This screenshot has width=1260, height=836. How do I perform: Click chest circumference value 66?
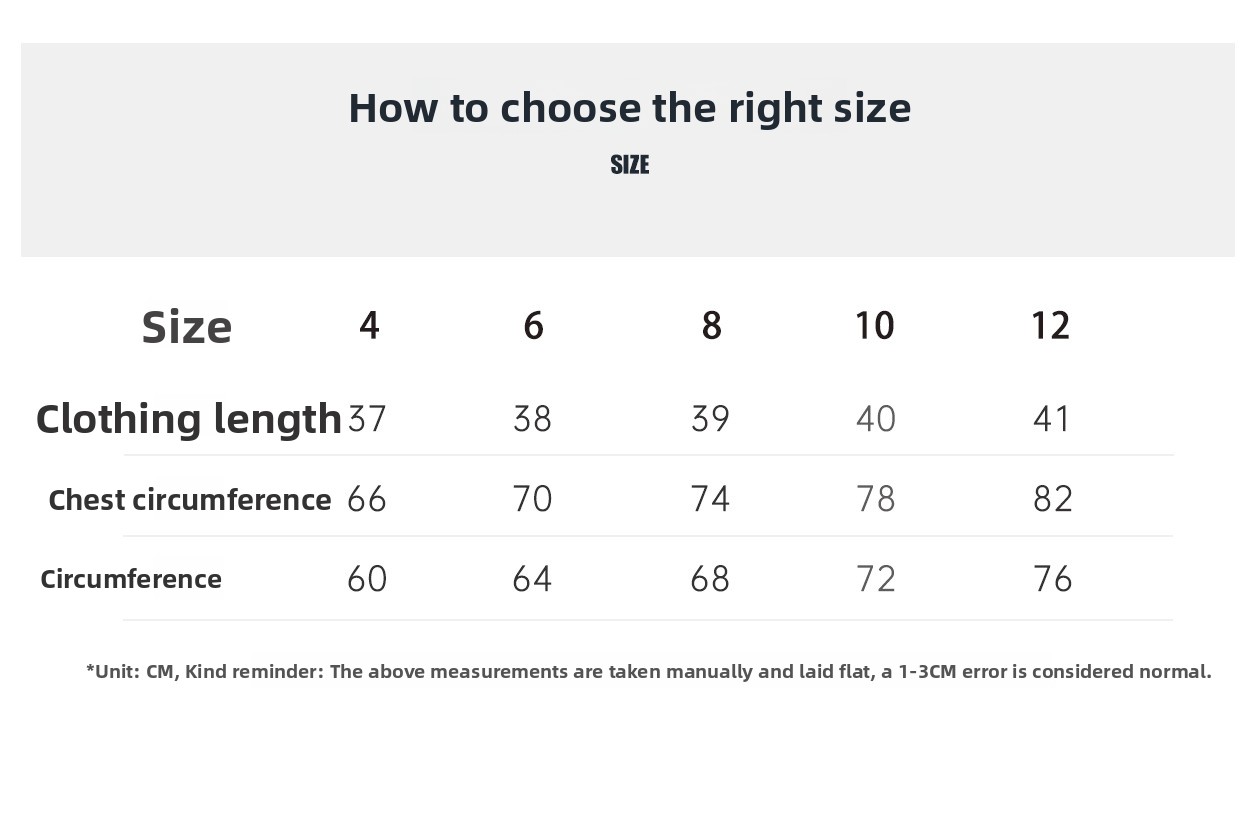click(x=367, y=499)
